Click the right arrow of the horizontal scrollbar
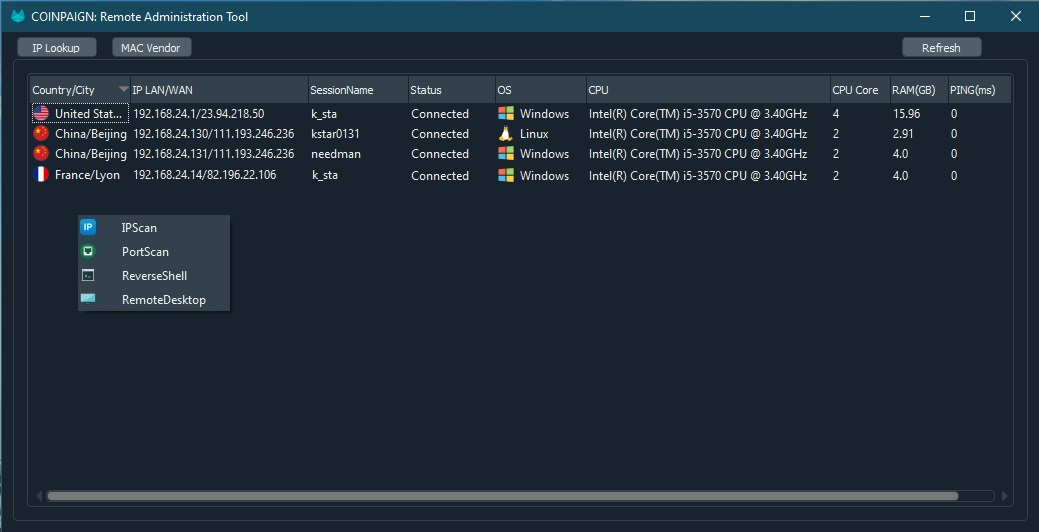The width and height of the screenshot is (1039, 532). click(1005, 496)
